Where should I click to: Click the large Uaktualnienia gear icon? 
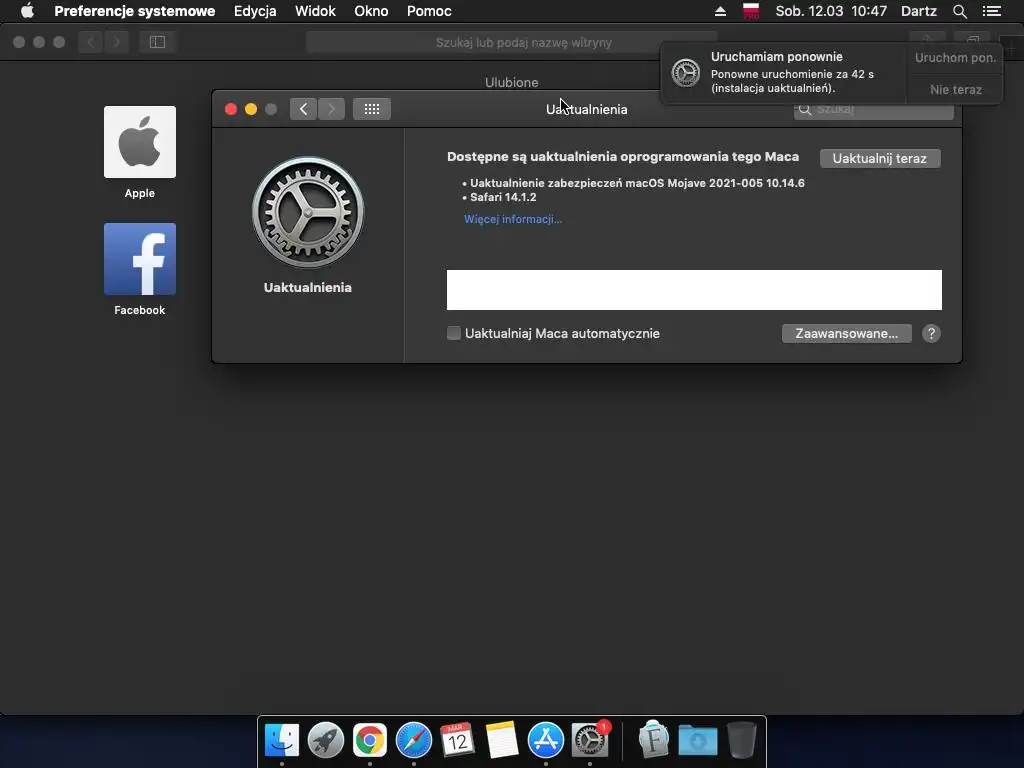click(x=308, y=212)
